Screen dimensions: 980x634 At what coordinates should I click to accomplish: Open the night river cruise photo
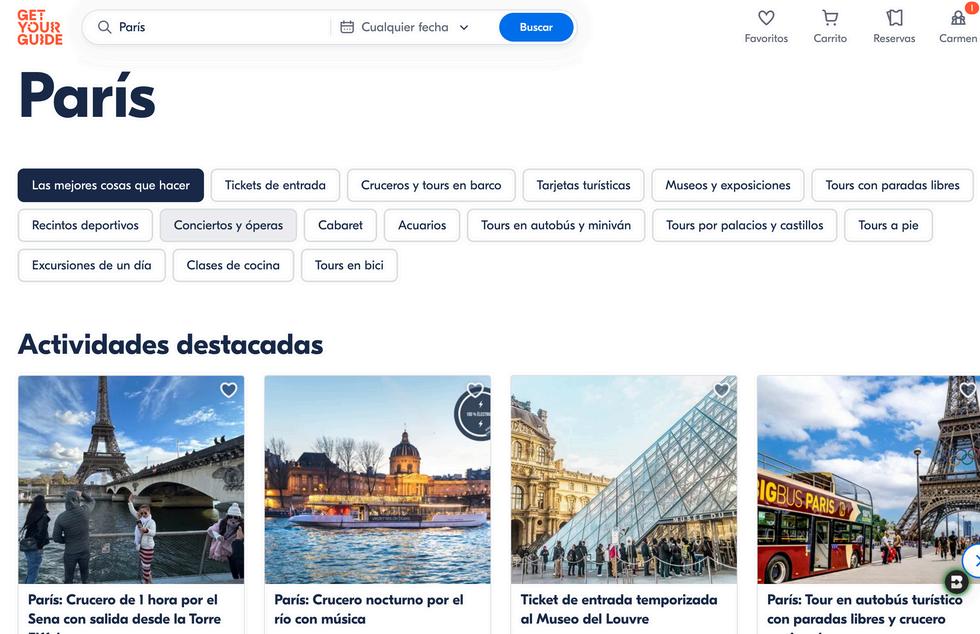[378, 480]
